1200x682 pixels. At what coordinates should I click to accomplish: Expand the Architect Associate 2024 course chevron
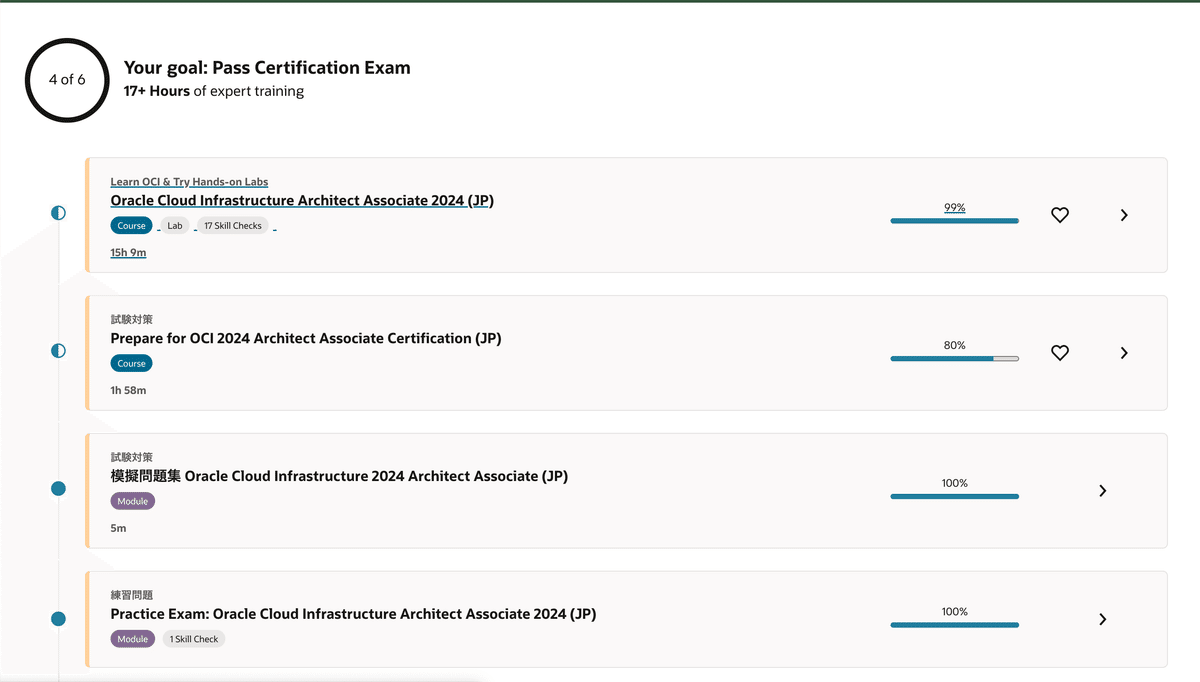point(1124,215)
